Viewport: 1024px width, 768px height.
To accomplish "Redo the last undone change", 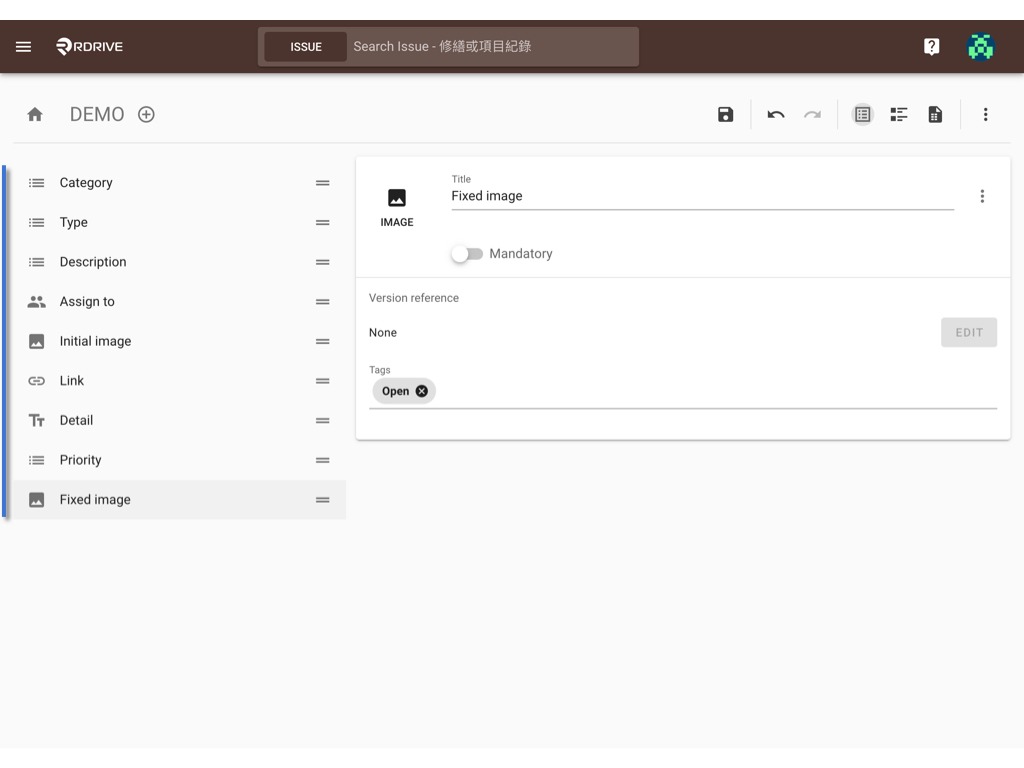I will [x=812, y=115].
